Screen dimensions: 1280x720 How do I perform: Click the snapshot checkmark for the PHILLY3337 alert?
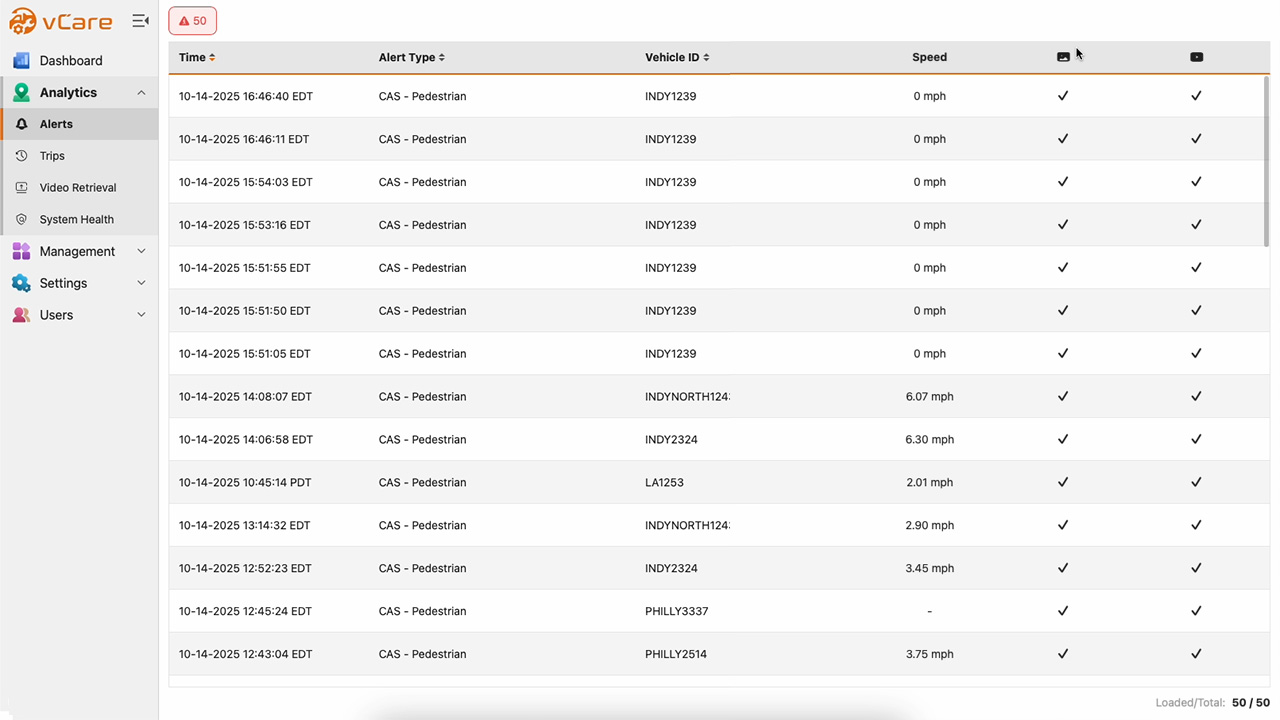point(1063,611)
